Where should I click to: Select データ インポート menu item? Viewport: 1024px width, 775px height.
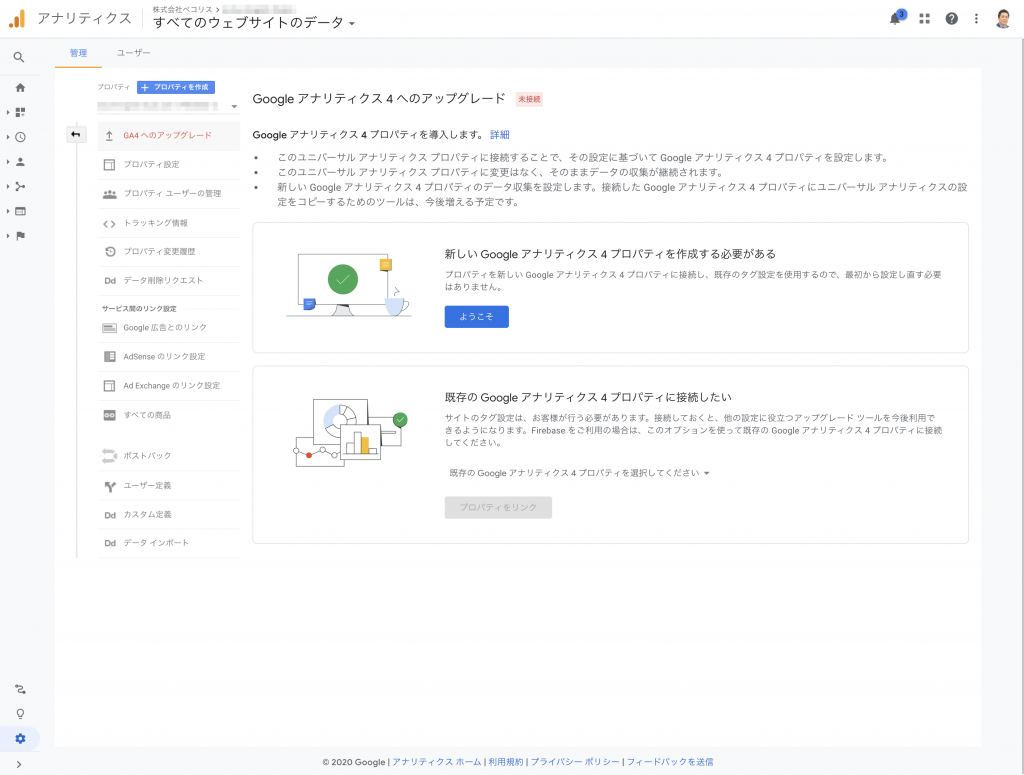169,543
